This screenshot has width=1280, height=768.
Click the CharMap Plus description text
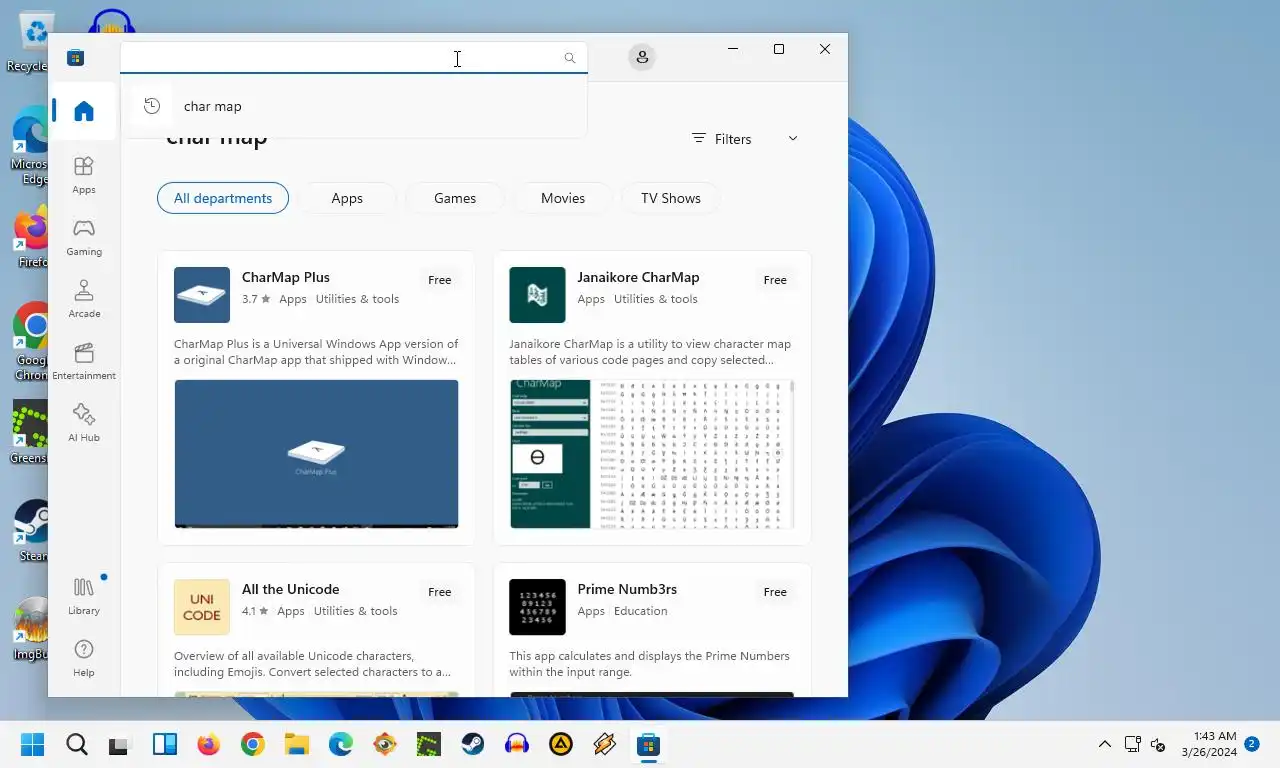coord(316,352)
